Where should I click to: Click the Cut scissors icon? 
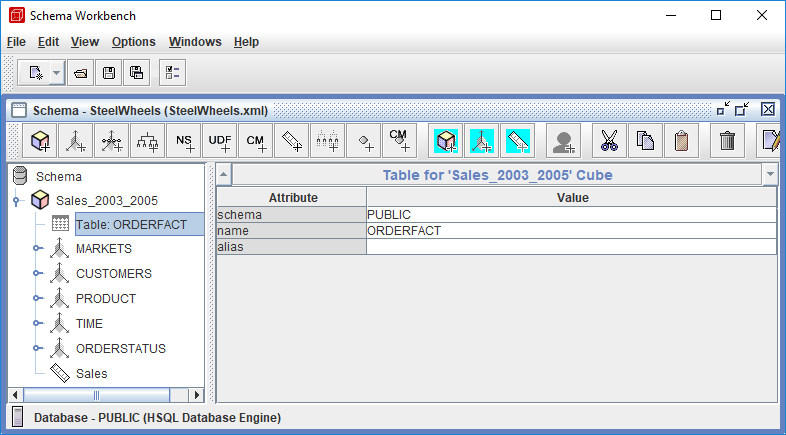609,141
